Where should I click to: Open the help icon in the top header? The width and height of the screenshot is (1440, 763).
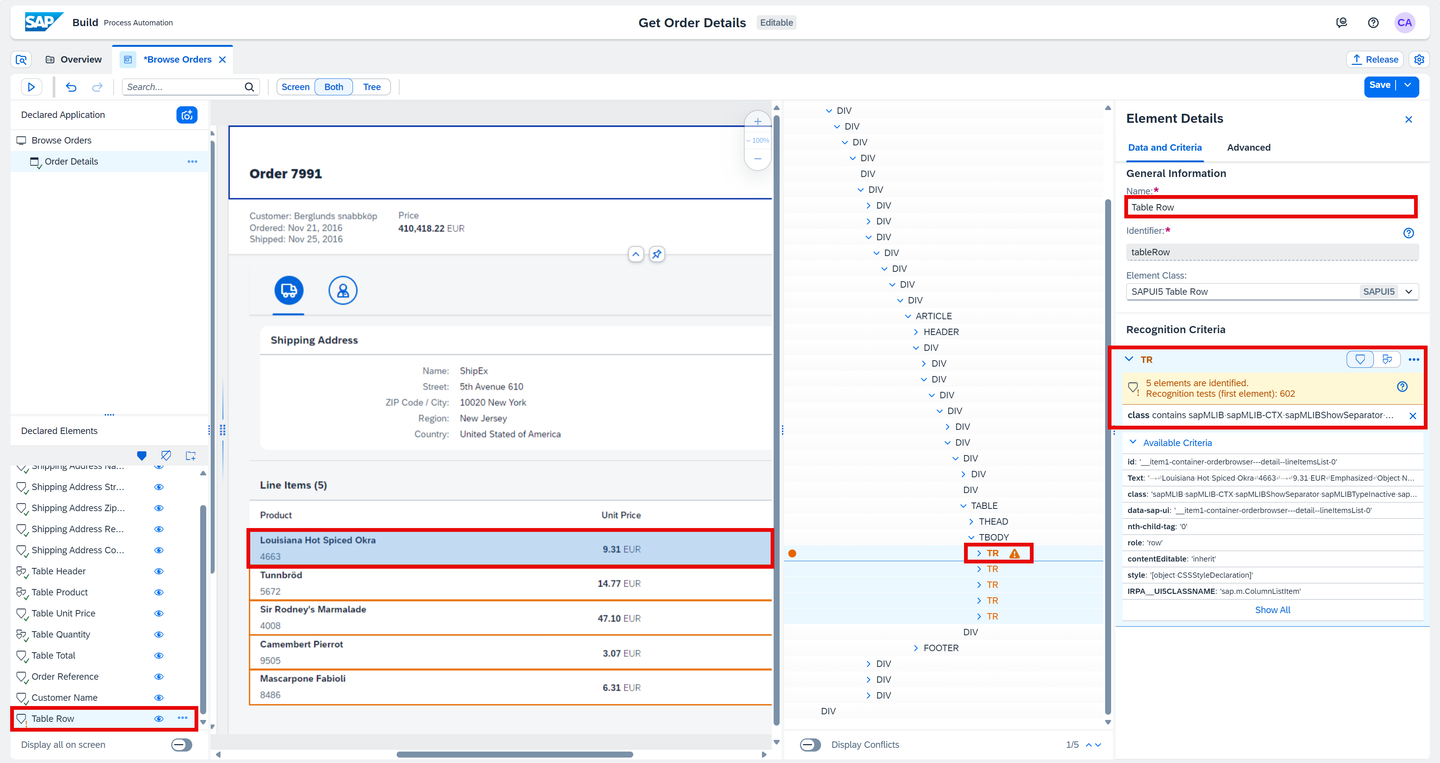point(1373,22)
